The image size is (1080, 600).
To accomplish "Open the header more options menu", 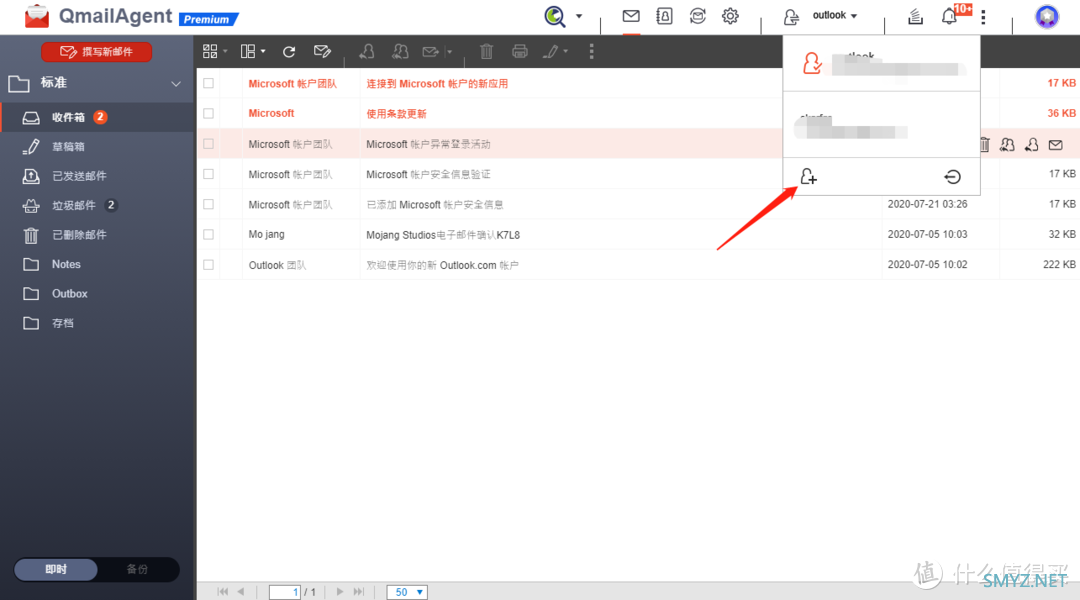I will coord(983,17).
